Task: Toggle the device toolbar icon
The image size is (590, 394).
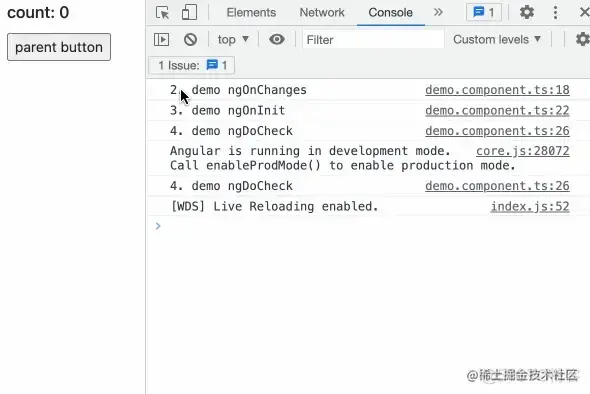Action: tap(189, 12)
